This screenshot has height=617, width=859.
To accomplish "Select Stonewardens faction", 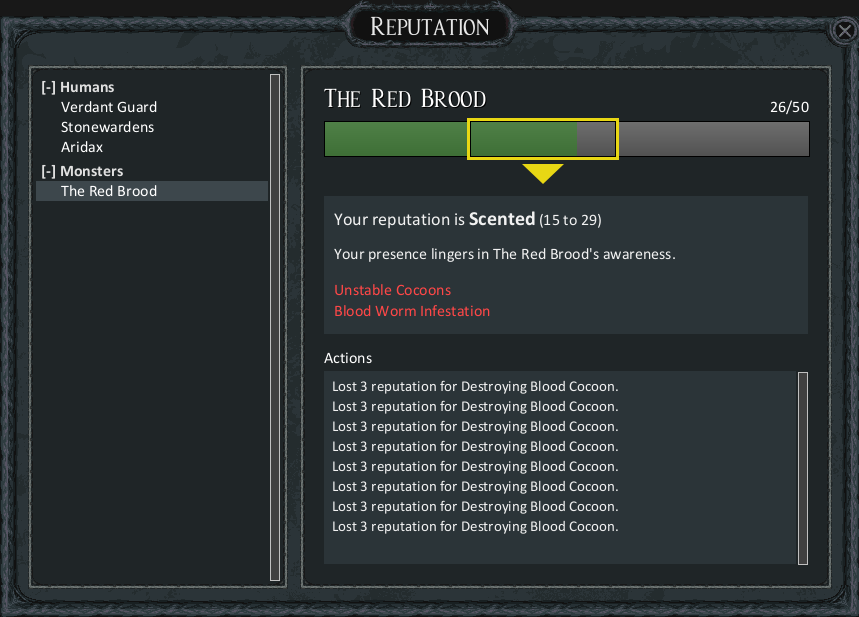I will point(107,127).
